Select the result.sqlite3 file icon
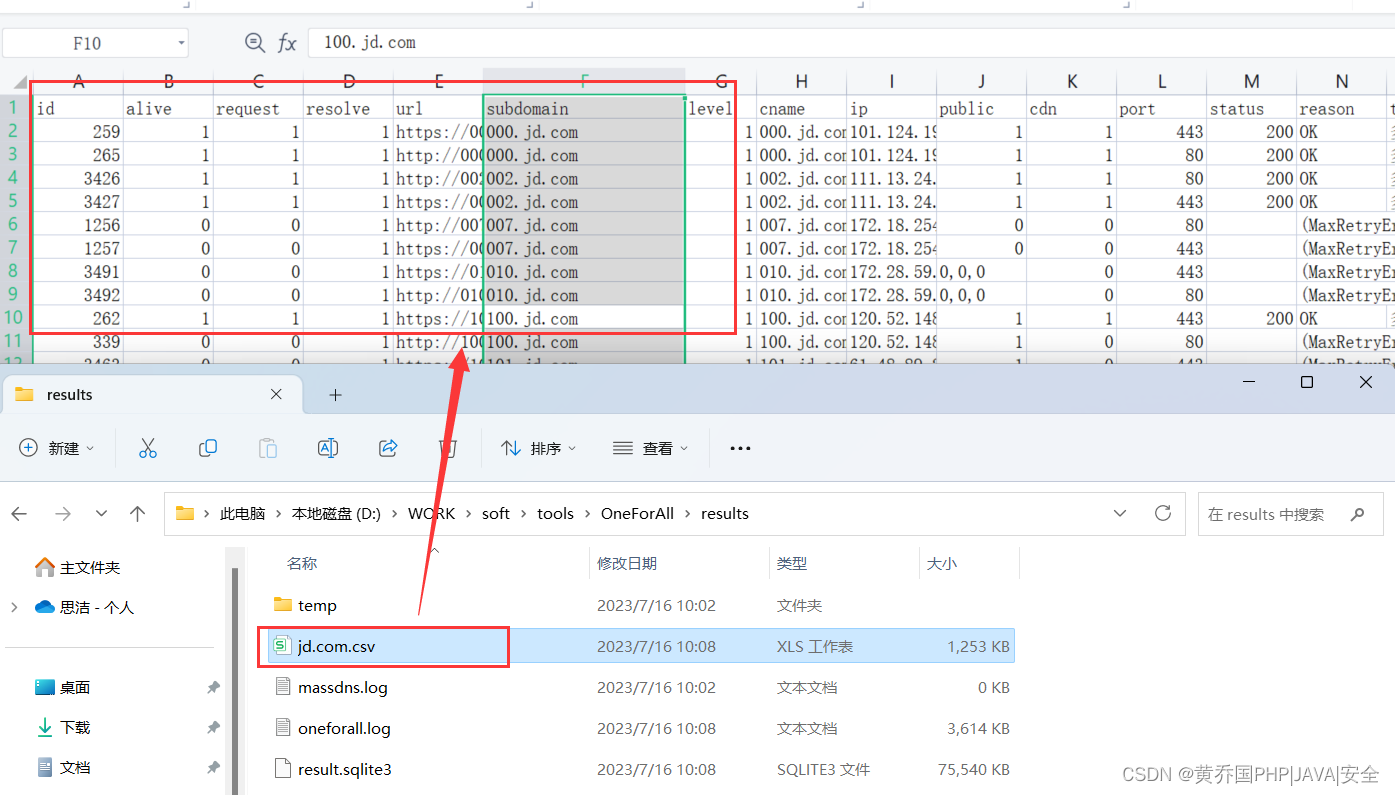Image resolution: width=1395 pixels, height=795 pixels. pyautogui.click(x=282, y=769)
